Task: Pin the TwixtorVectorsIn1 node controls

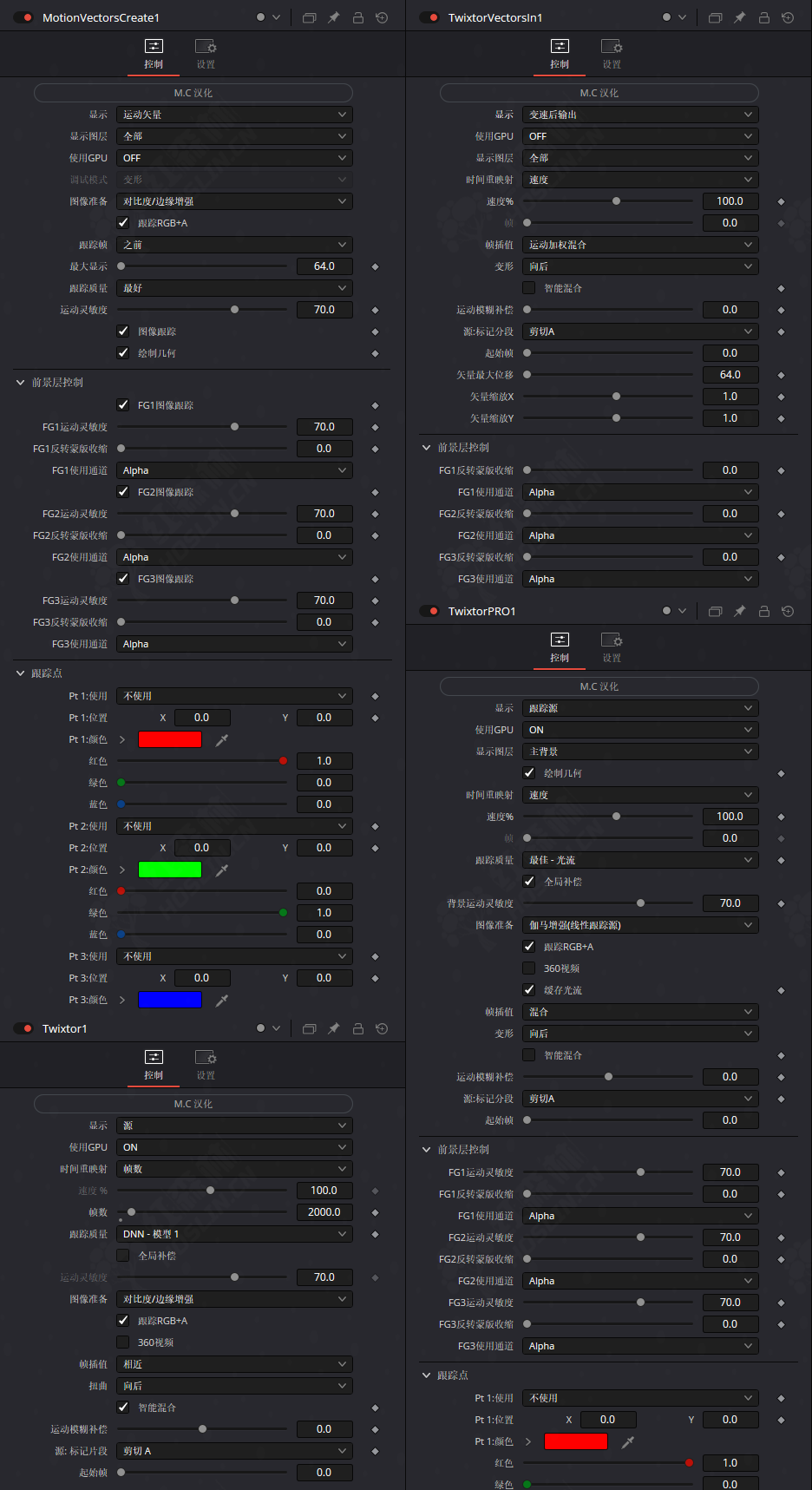Action: pyautogui.click(x=739, y=17)
